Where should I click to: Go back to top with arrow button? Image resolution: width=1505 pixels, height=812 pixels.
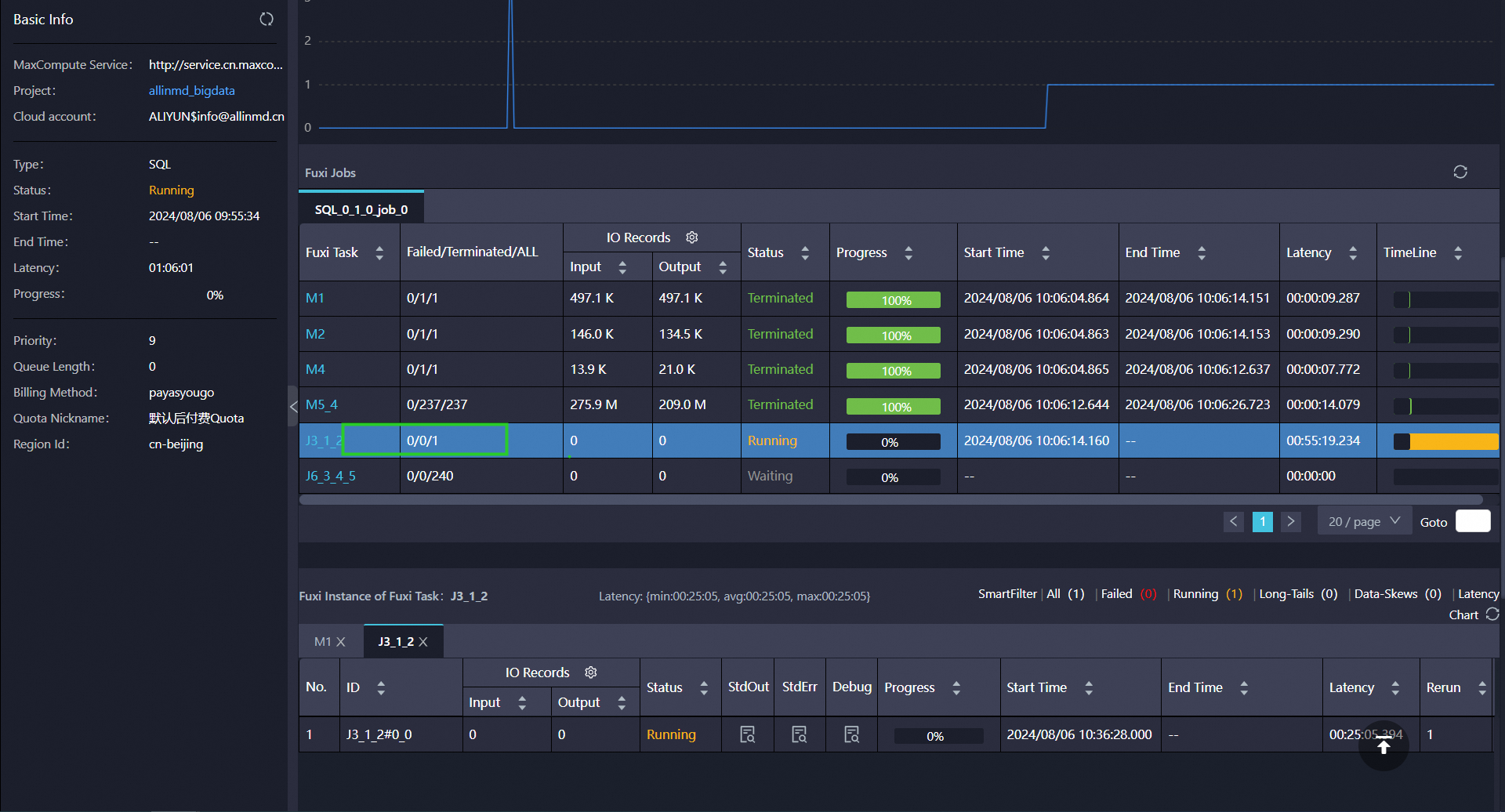coord(1384,746)
